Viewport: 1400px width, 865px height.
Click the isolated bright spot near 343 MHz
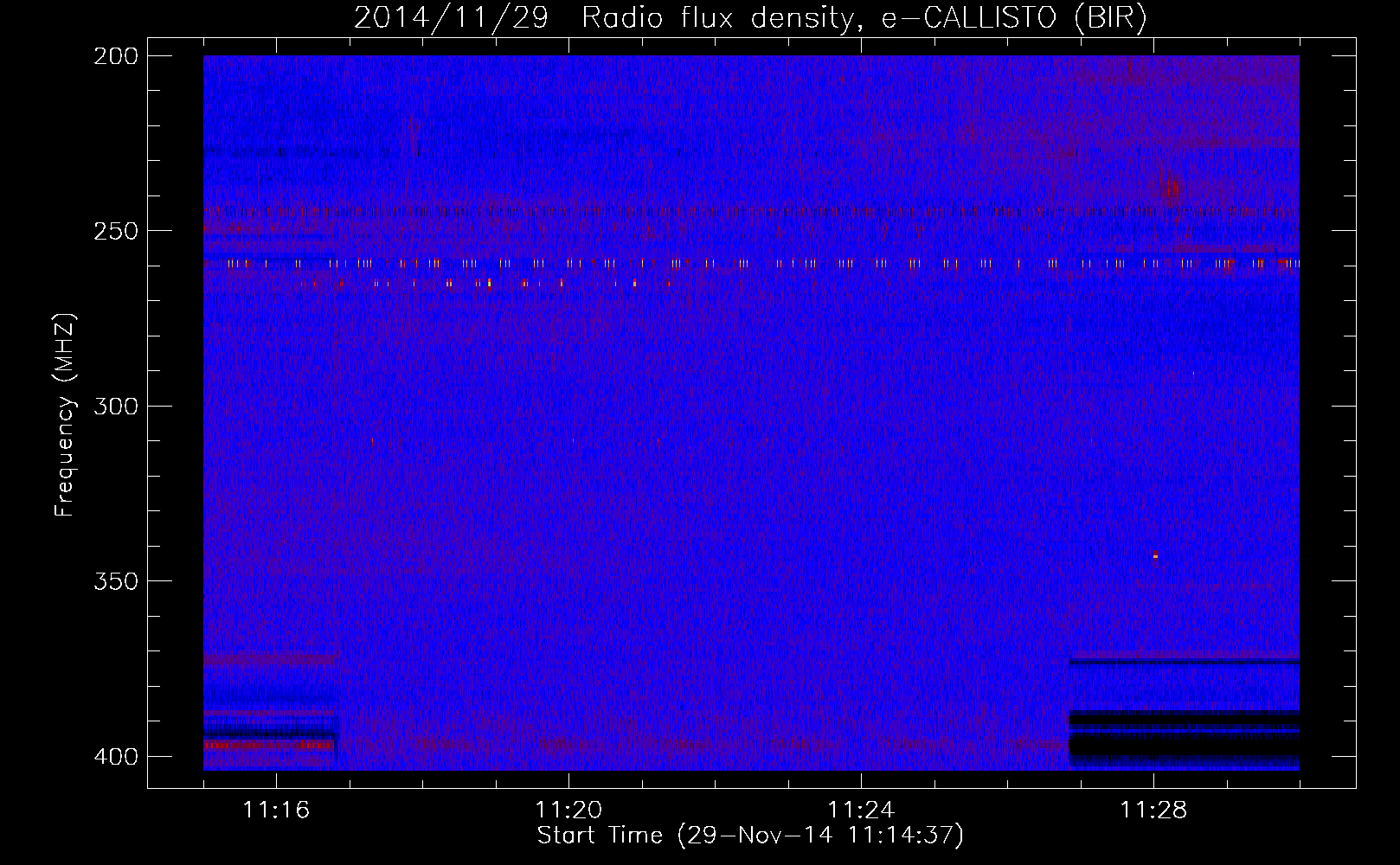(1155, 556)
